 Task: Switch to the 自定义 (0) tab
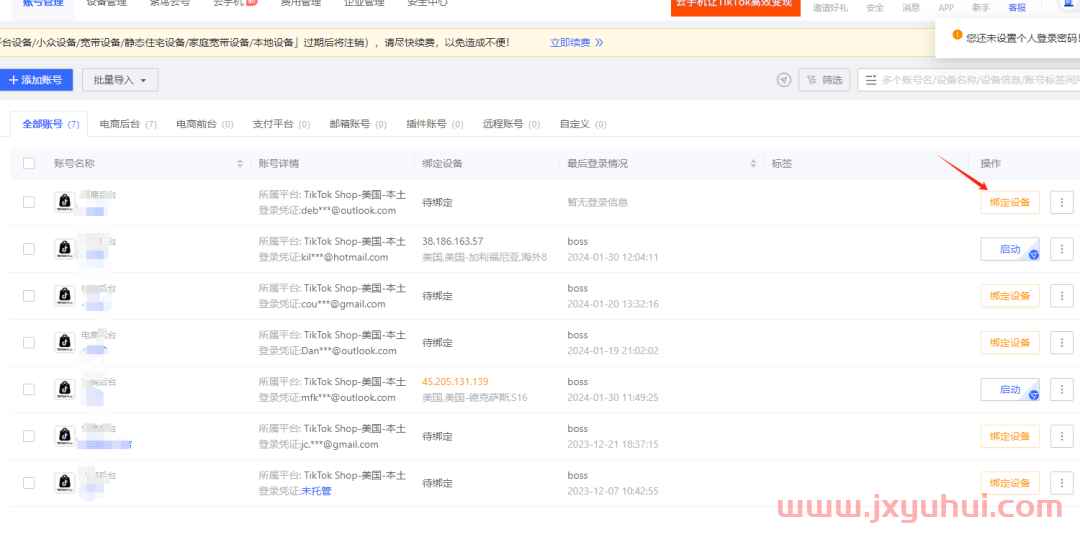coord(583,125)
